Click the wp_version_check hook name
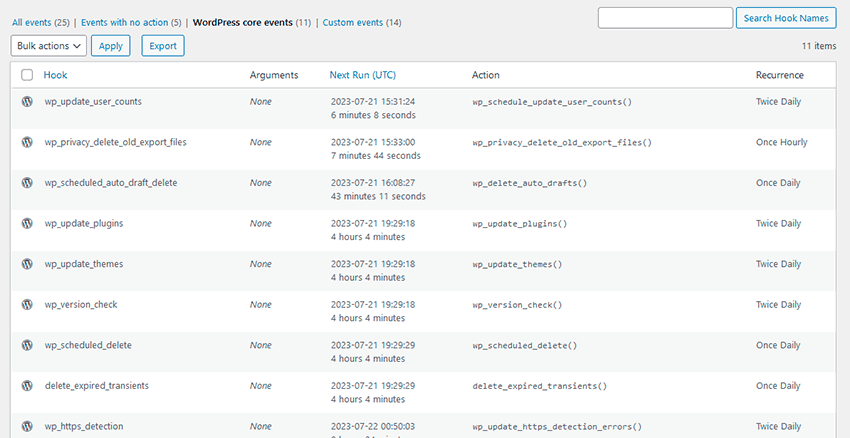This screenshot has height=438, width=850. click(x=81, y=305)
